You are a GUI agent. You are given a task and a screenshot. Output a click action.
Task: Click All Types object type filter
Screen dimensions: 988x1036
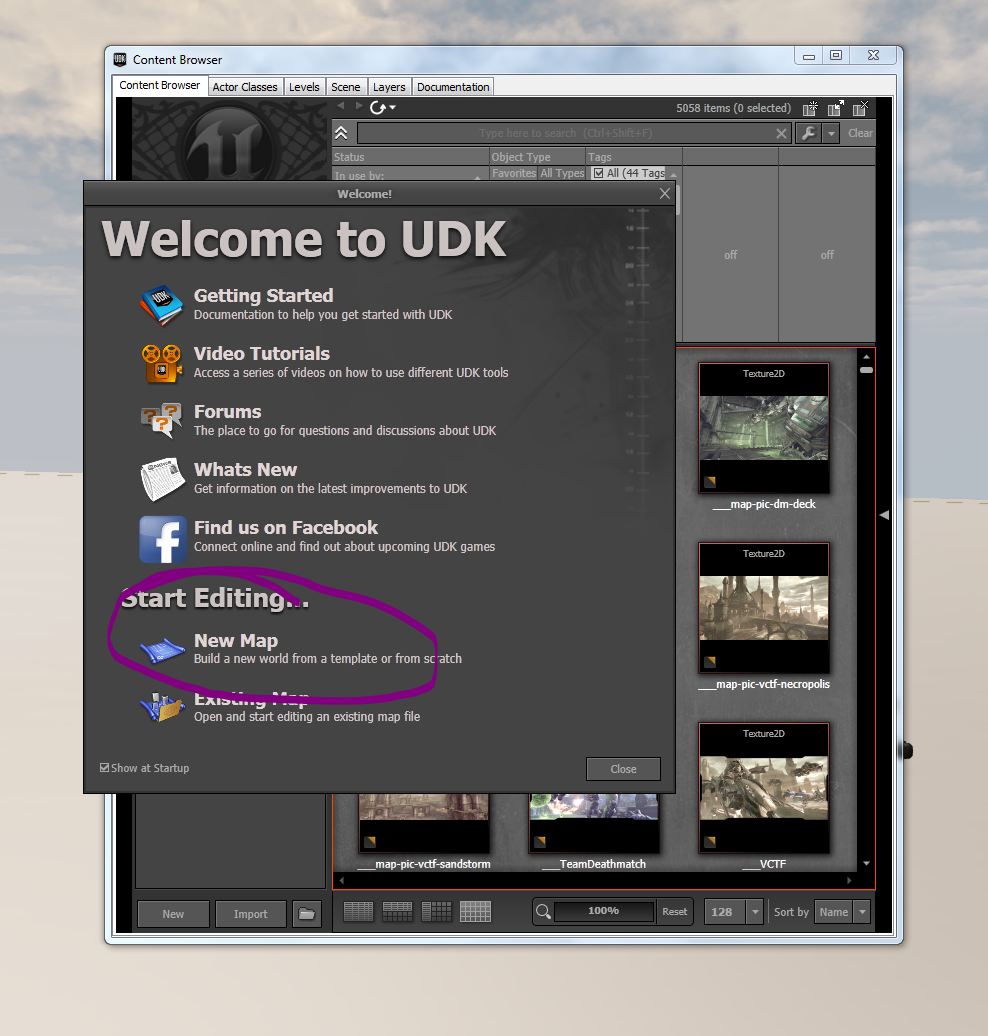(x=562, y=173)
